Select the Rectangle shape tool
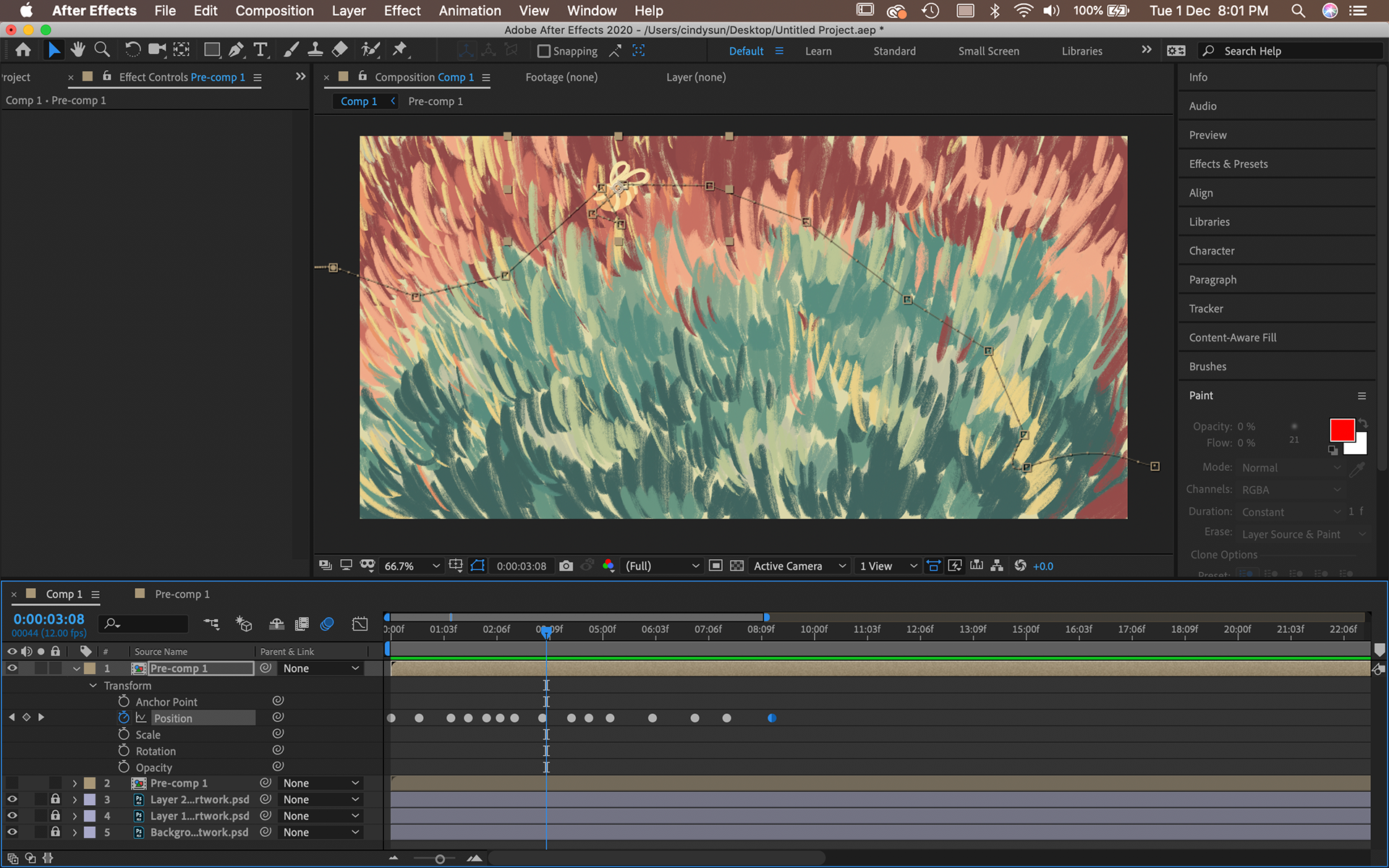The width and height of the screenshot is (1389, 868). pyautogui.click(x=212, y=50)
